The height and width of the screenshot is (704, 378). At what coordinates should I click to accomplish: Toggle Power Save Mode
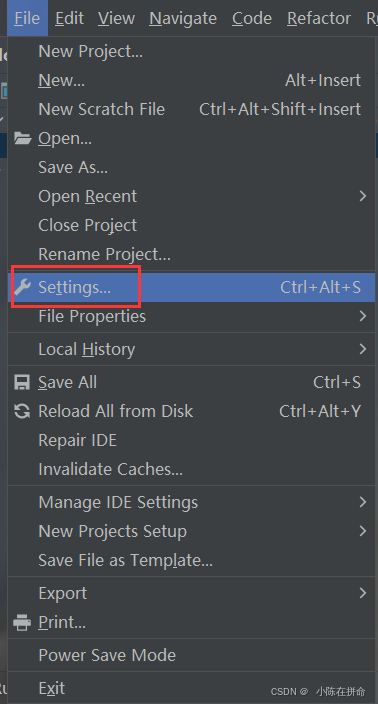pyautogui.click(x=191, y=655)
